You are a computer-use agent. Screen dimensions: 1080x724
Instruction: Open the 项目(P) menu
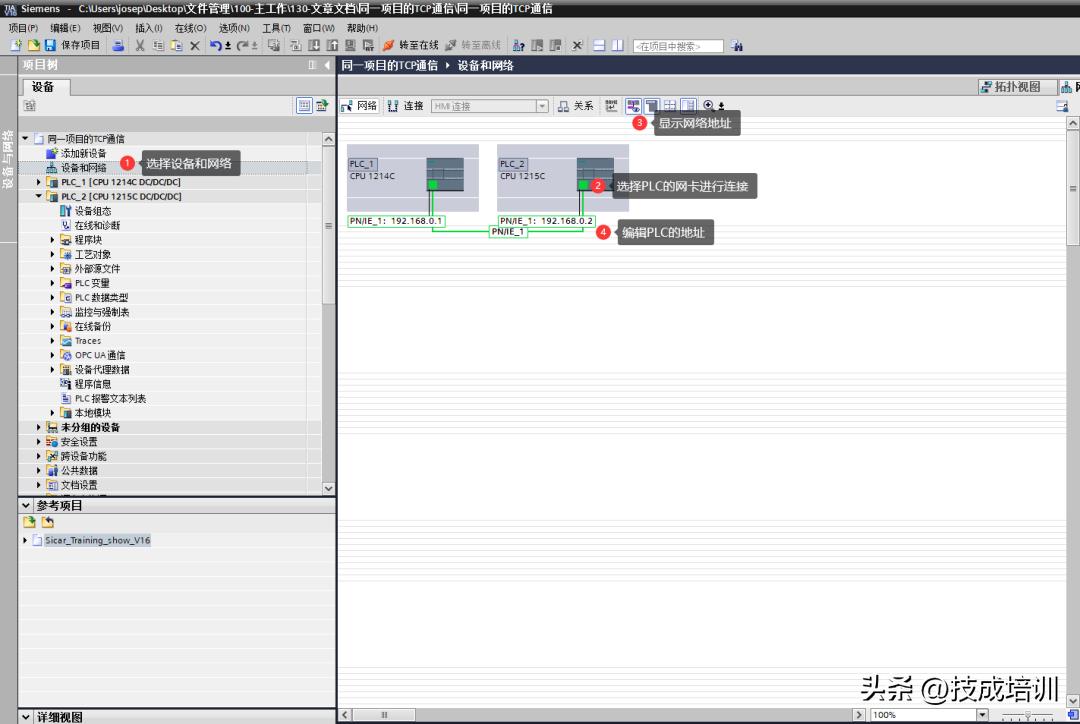tap(23, 28)
